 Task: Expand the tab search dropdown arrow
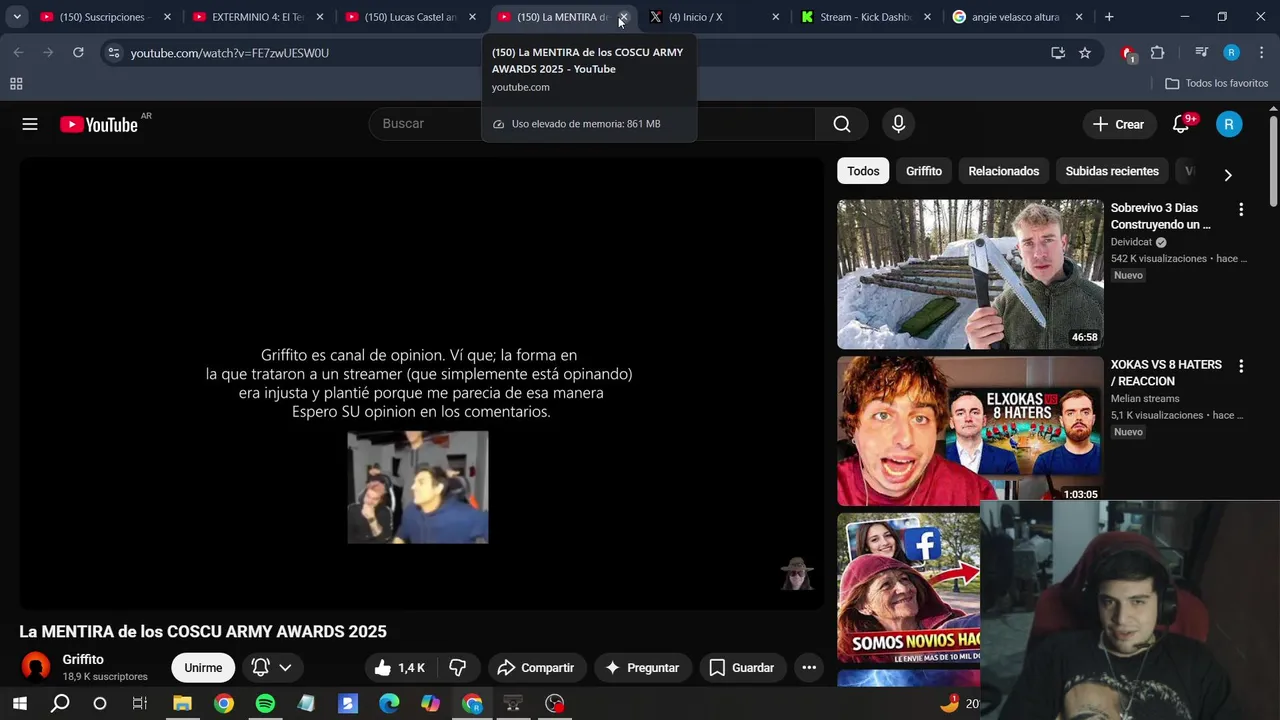tap(17, 17)
